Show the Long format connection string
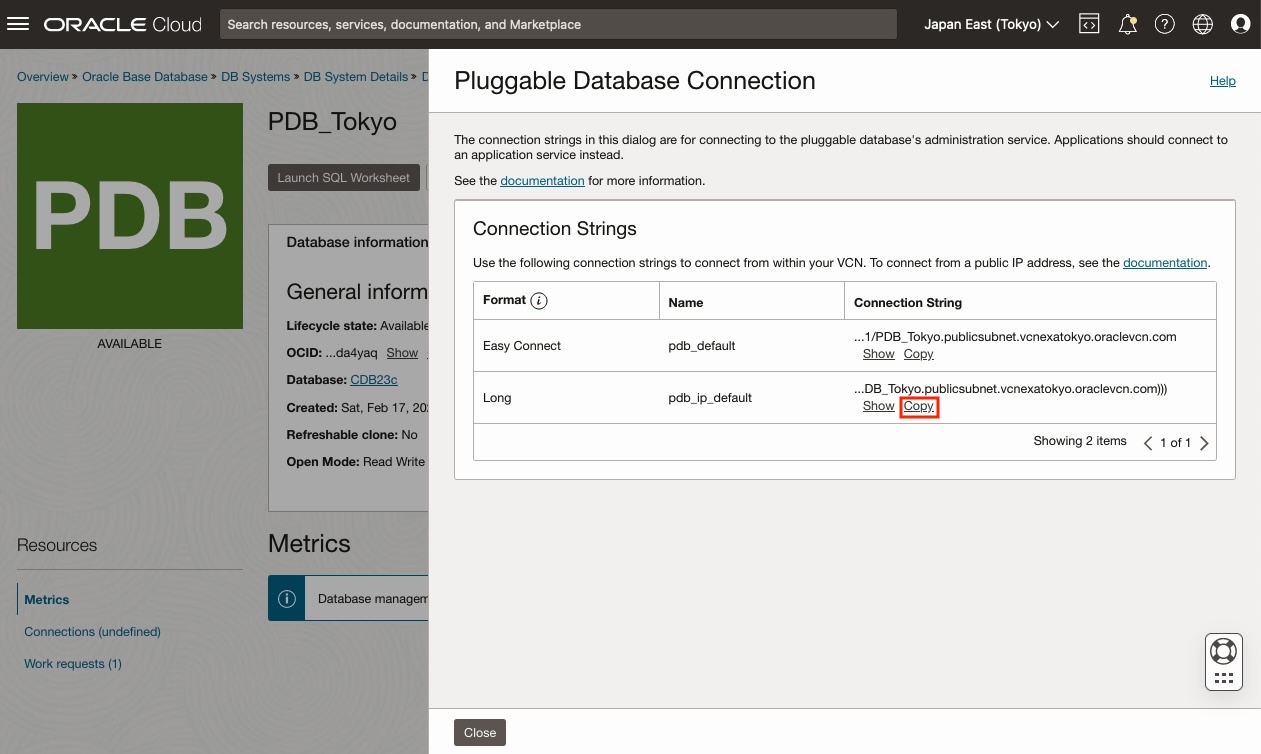Image resolution: width=1261 pixels, height=754 pixels. [x=878, y=405]
